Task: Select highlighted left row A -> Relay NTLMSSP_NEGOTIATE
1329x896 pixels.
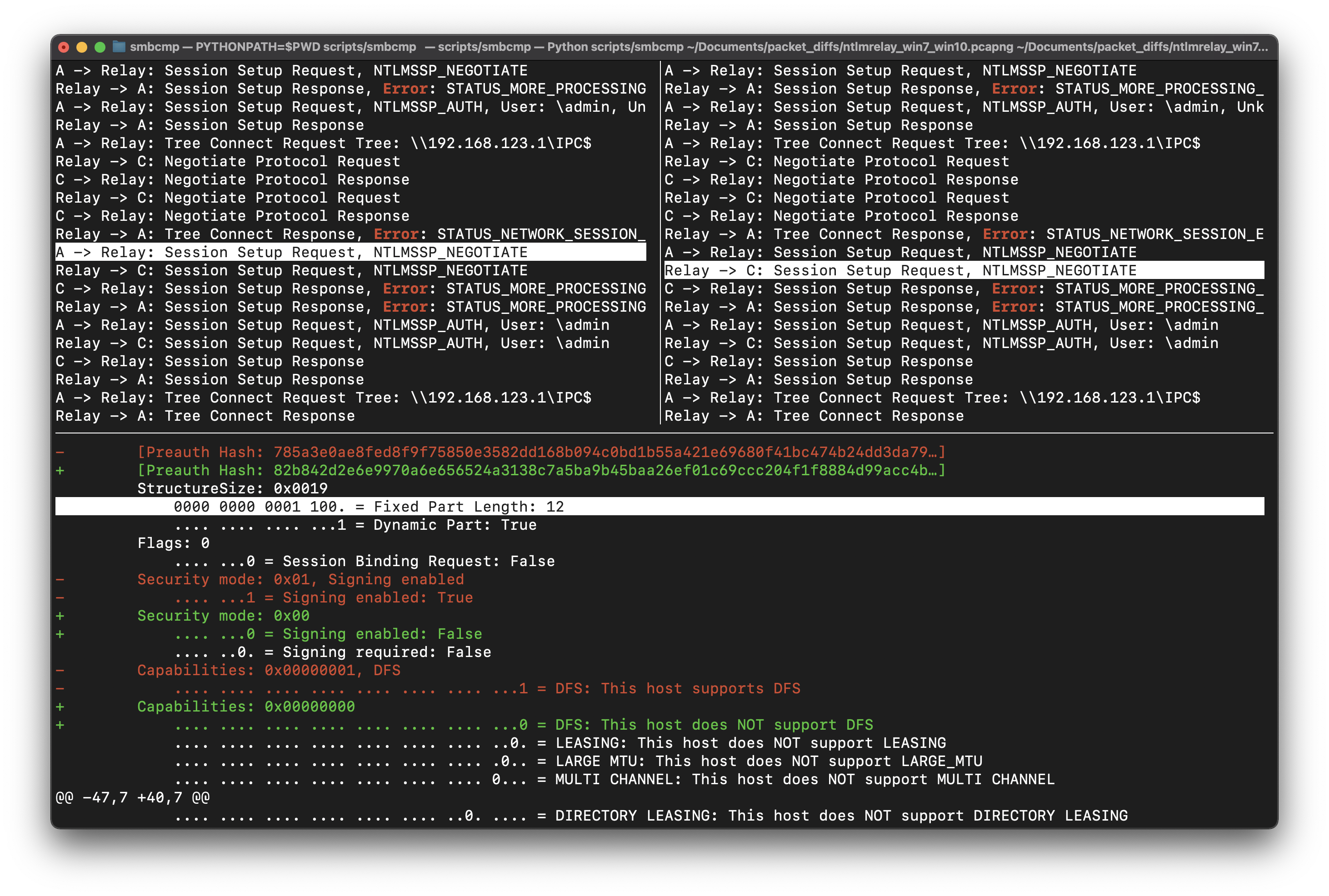Action: tap(291, 252)
